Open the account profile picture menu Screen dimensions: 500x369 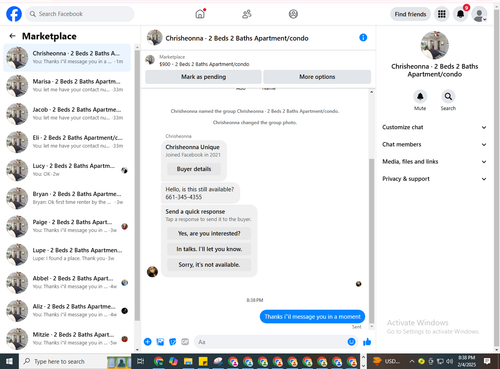point(479,14)
